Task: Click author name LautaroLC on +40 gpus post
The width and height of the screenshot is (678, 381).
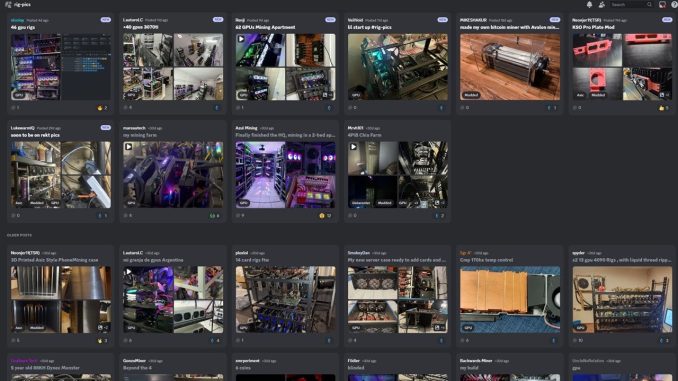Action: click(133, 20)
